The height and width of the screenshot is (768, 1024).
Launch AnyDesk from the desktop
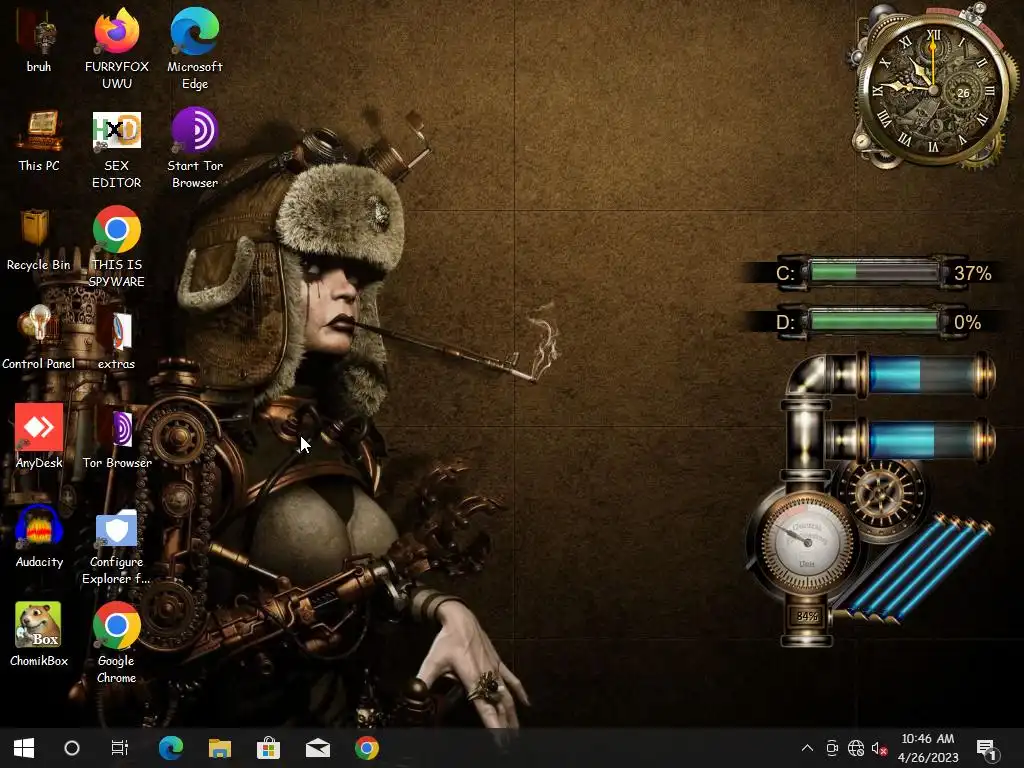tap(39, 436)
